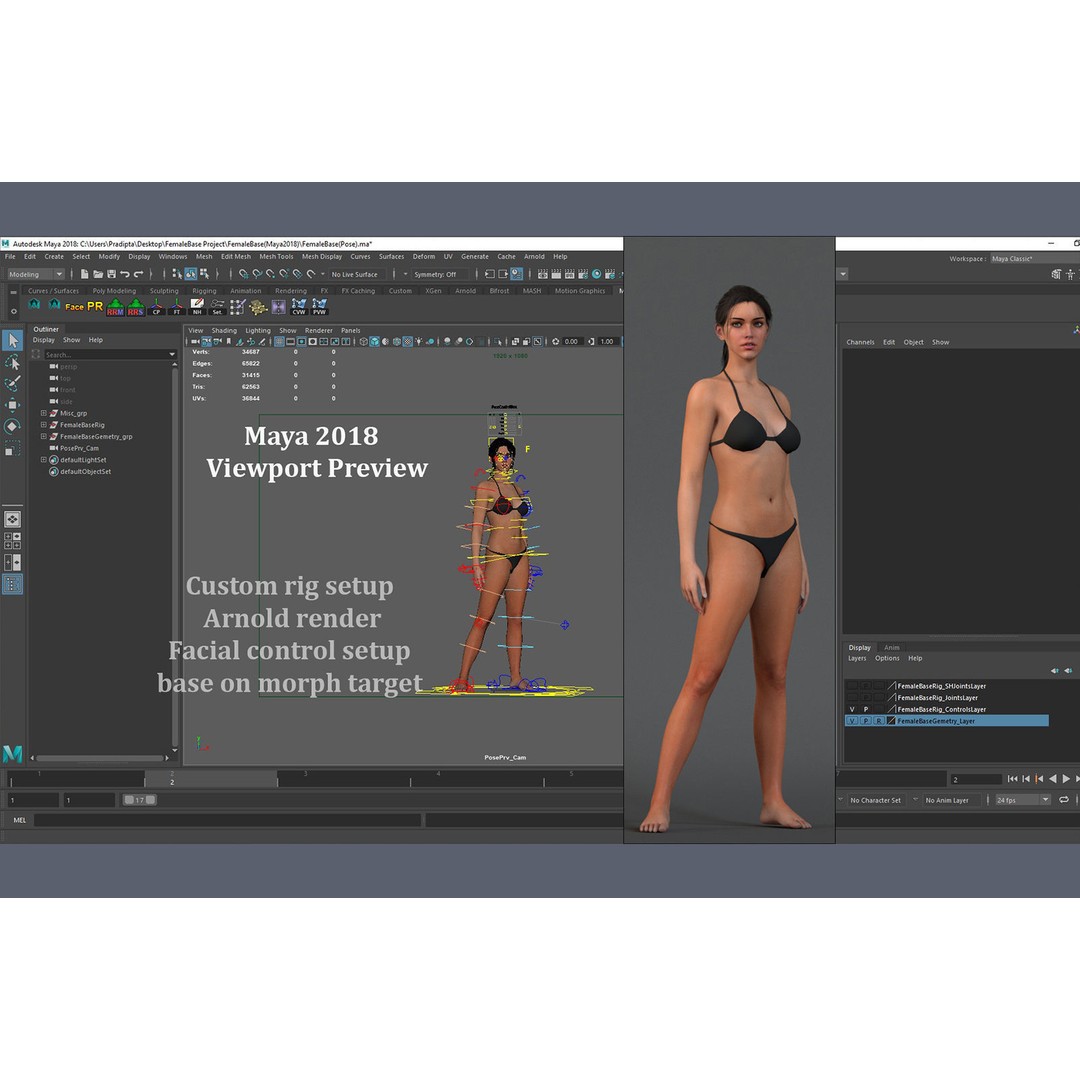Expand the defaultLightSet node
Image resolution: width=1080 pixels, height=1080 pixels.
click(43, 459)
